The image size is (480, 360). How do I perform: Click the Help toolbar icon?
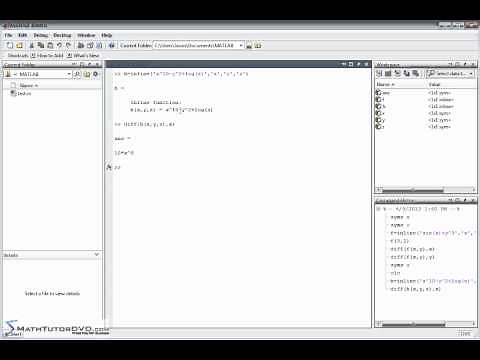point(112,45)
